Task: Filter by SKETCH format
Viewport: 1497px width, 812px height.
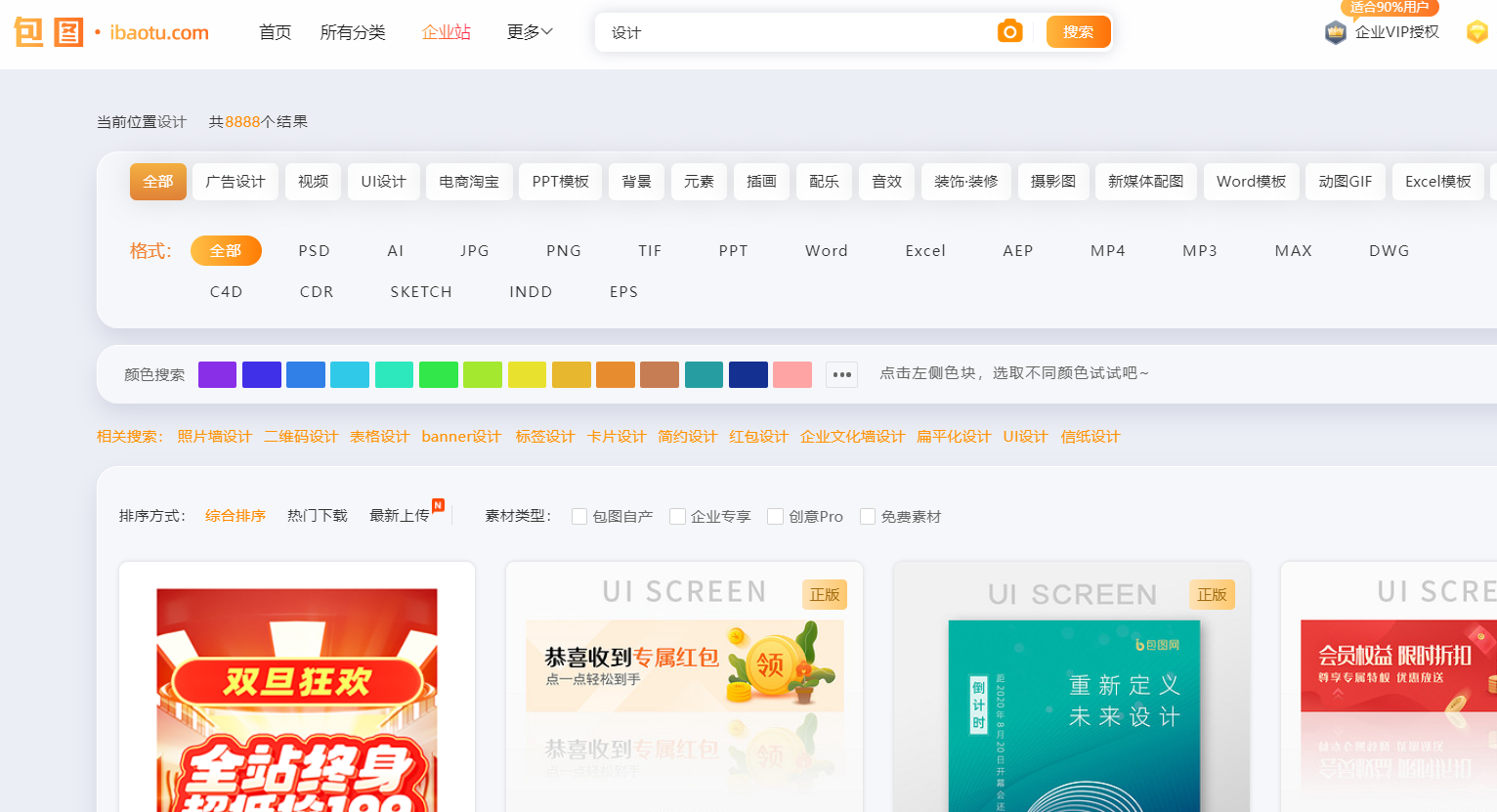Action: 420,292
